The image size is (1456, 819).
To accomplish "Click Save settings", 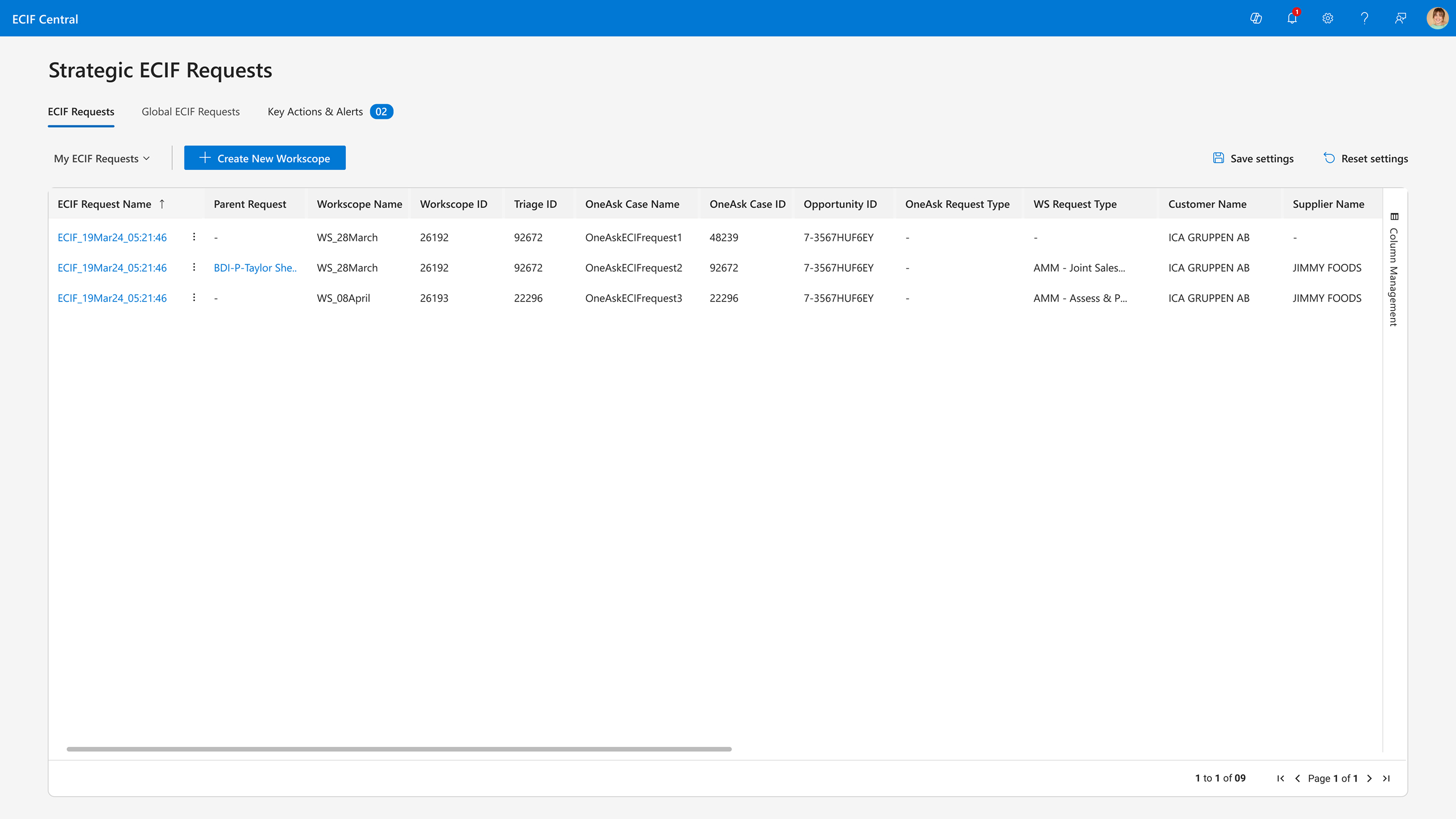I will pos(1253,158).
